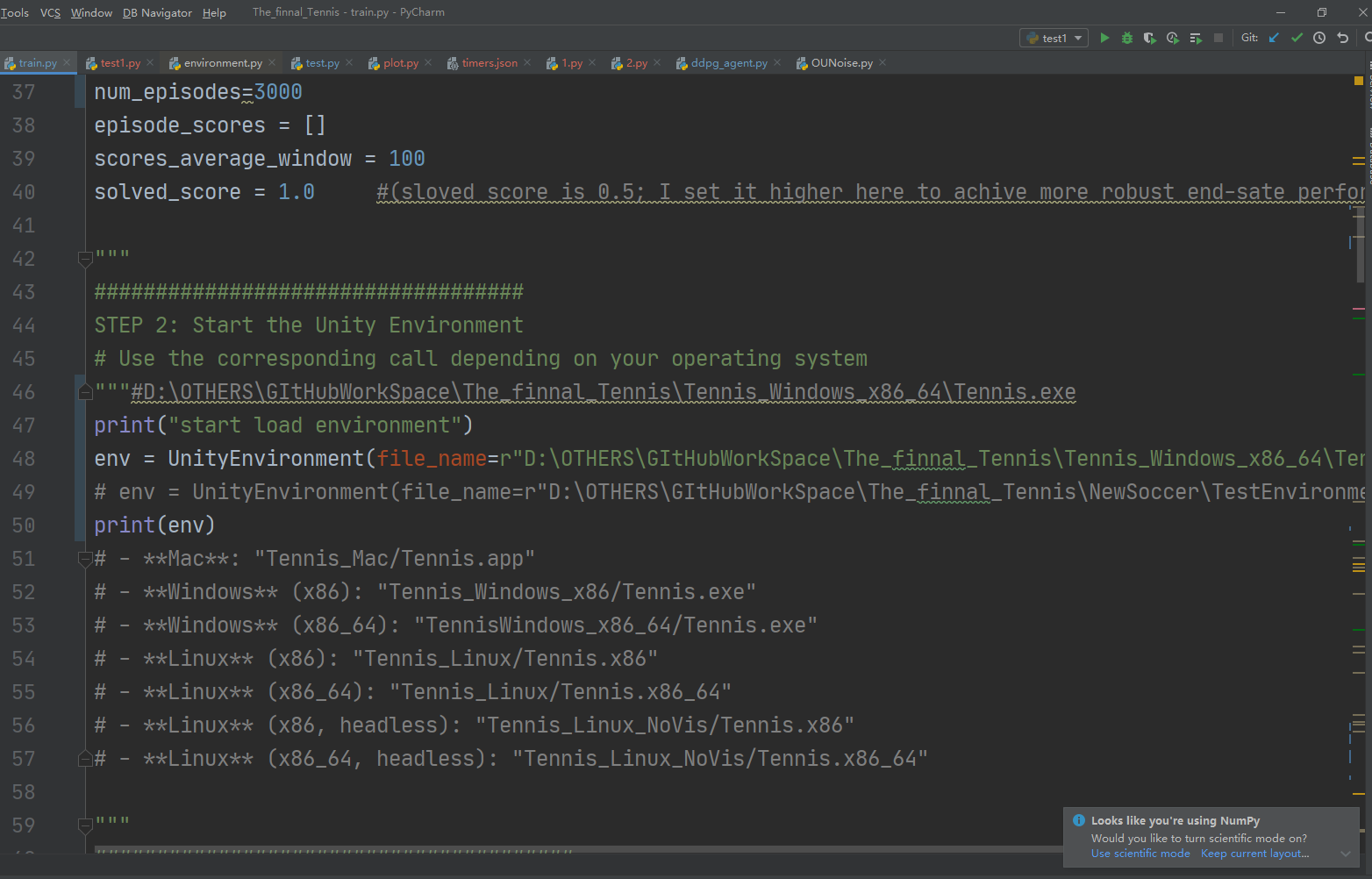
Task: Collapse the code fold at line 42
Action: click(x=84, y=259)
